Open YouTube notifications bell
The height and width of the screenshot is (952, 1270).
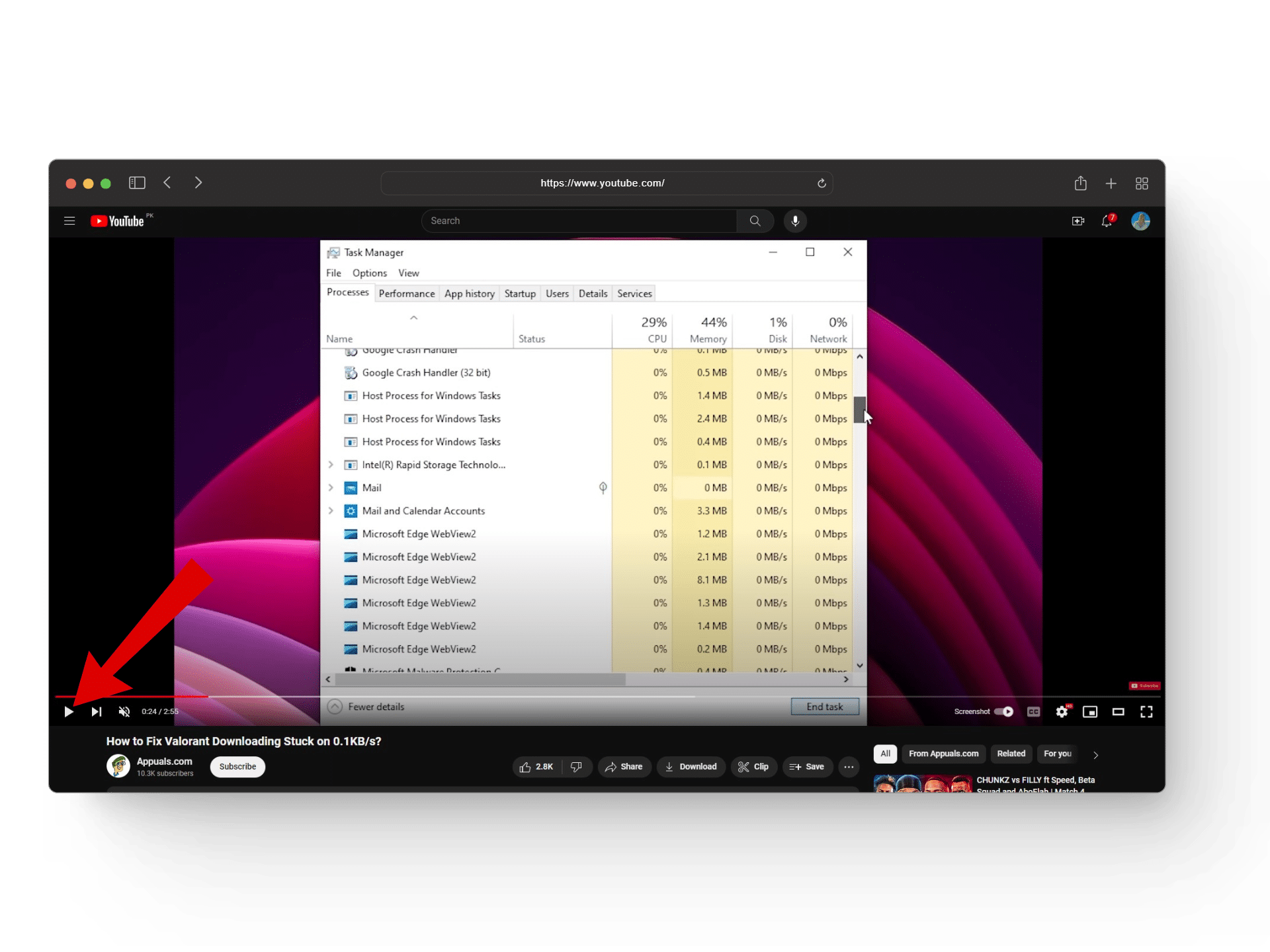pyautogui.click(x=1107, y=221)
